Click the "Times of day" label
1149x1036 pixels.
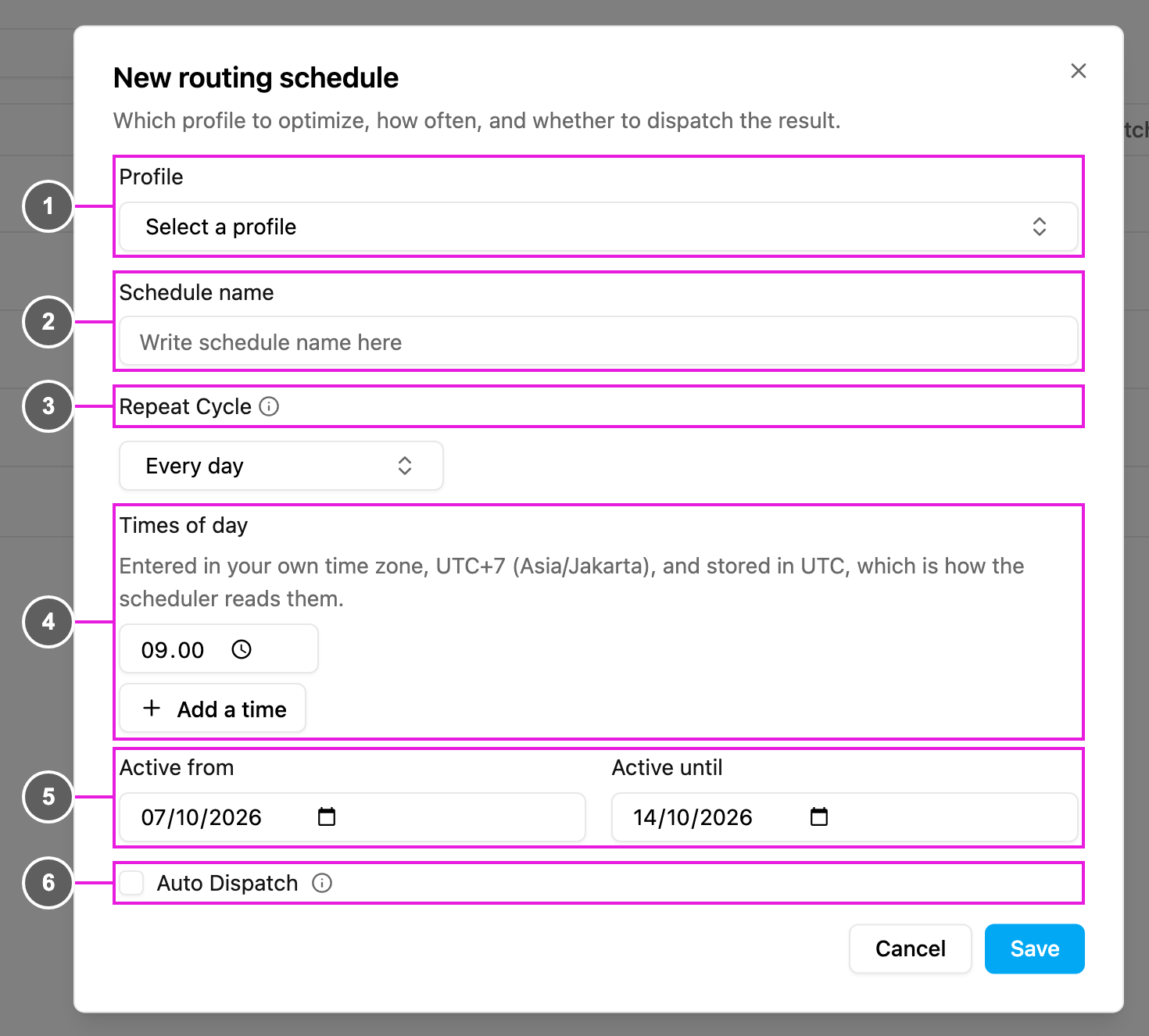184,526
